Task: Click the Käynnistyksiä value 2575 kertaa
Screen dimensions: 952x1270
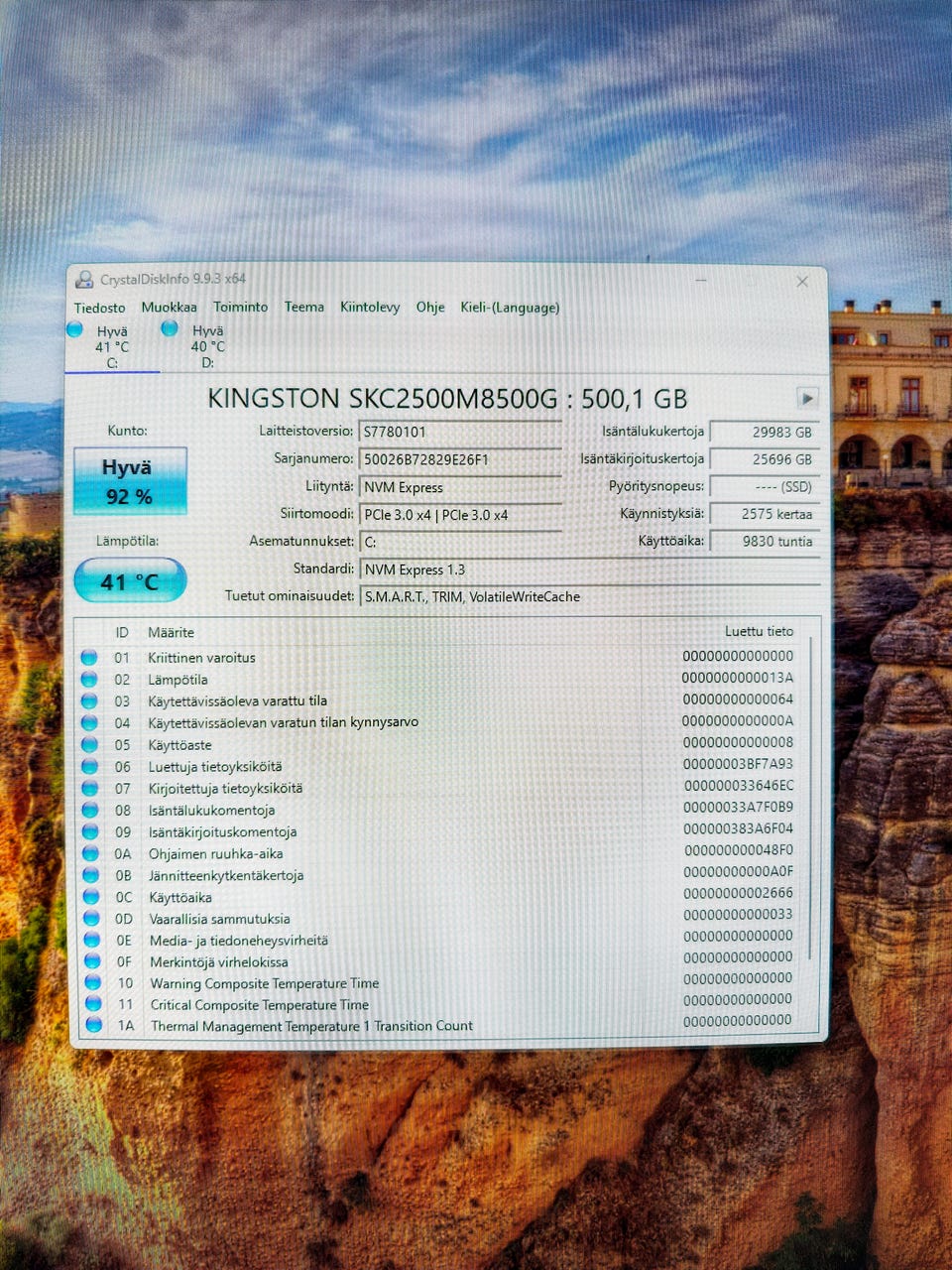Action: 765,514
